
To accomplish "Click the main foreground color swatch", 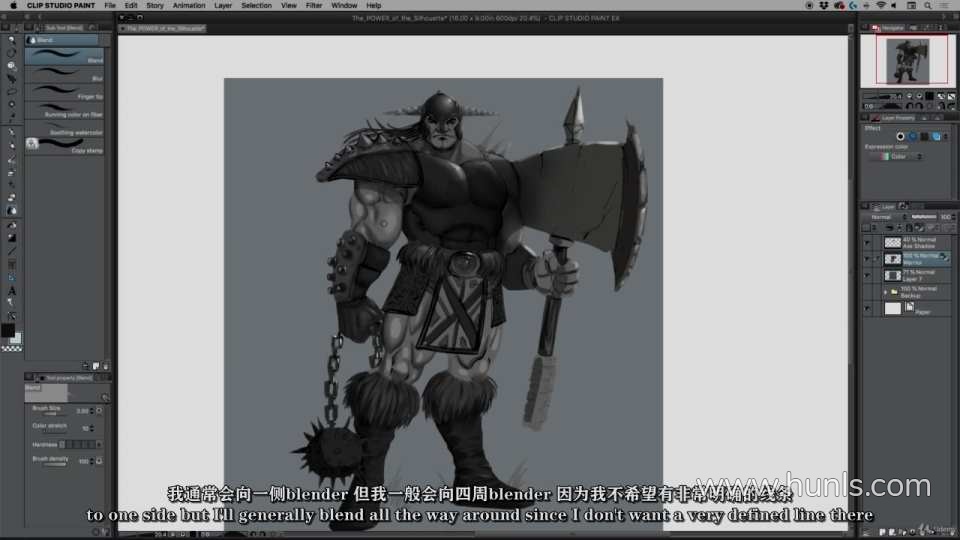I will coord(8,330).
